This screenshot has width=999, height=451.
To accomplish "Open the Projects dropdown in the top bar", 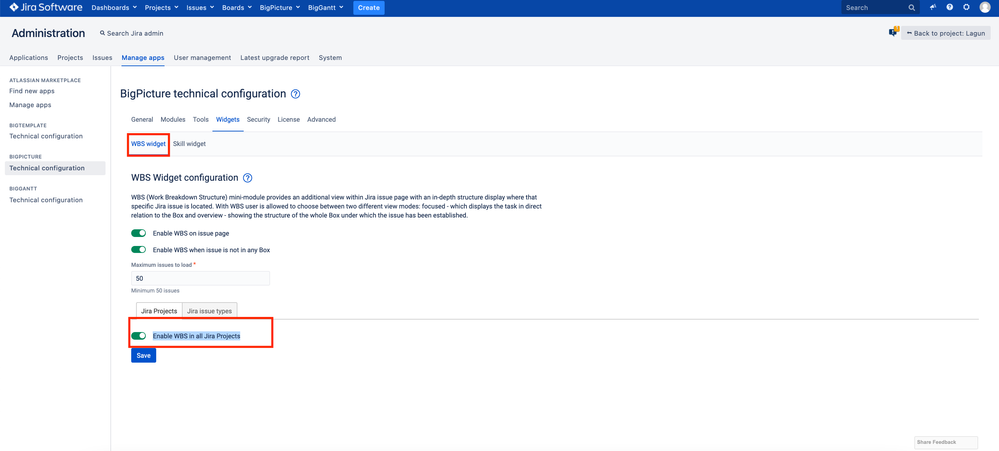I will [162, 8].
